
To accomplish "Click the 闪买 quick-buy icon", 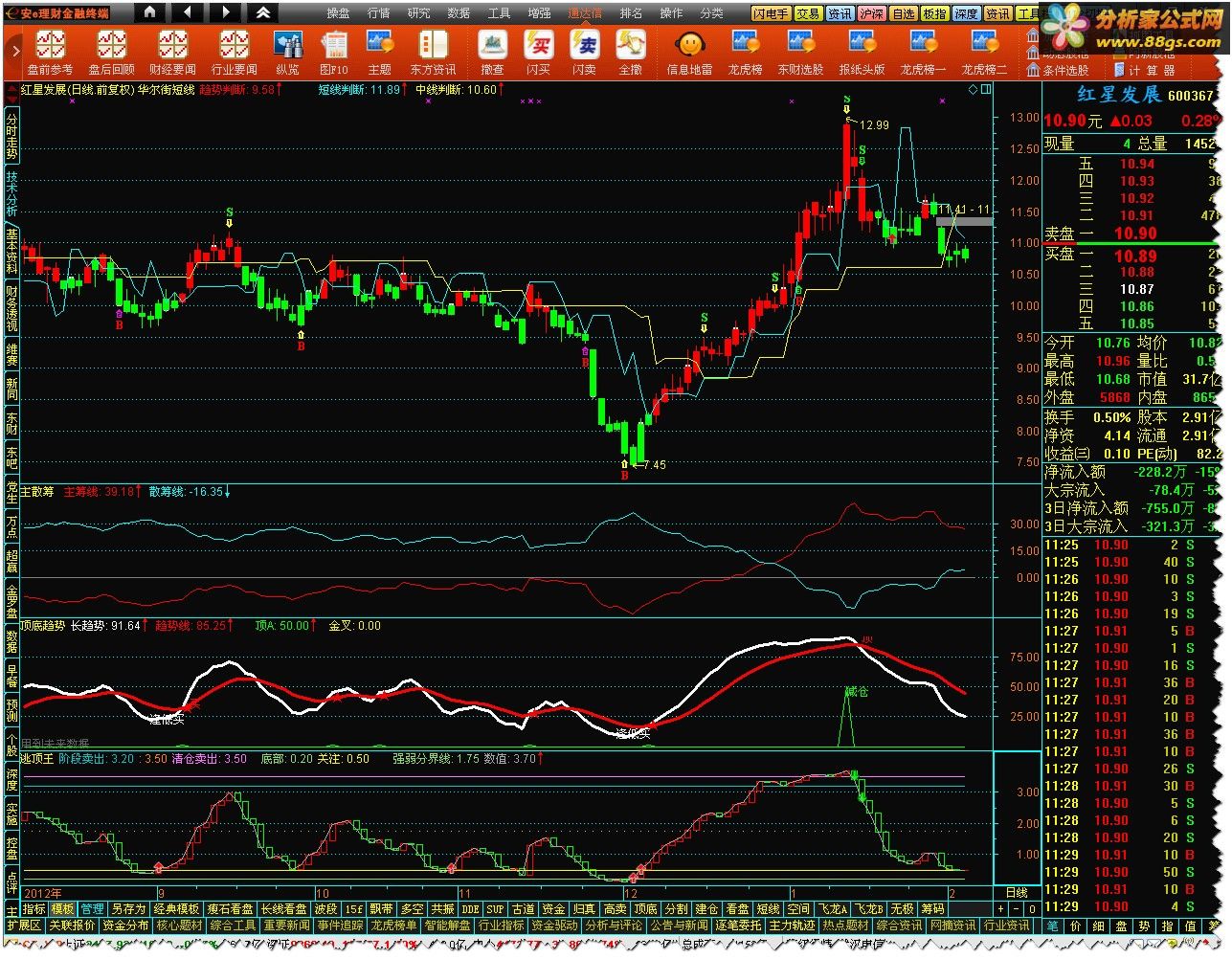I will tap(538, 52).
